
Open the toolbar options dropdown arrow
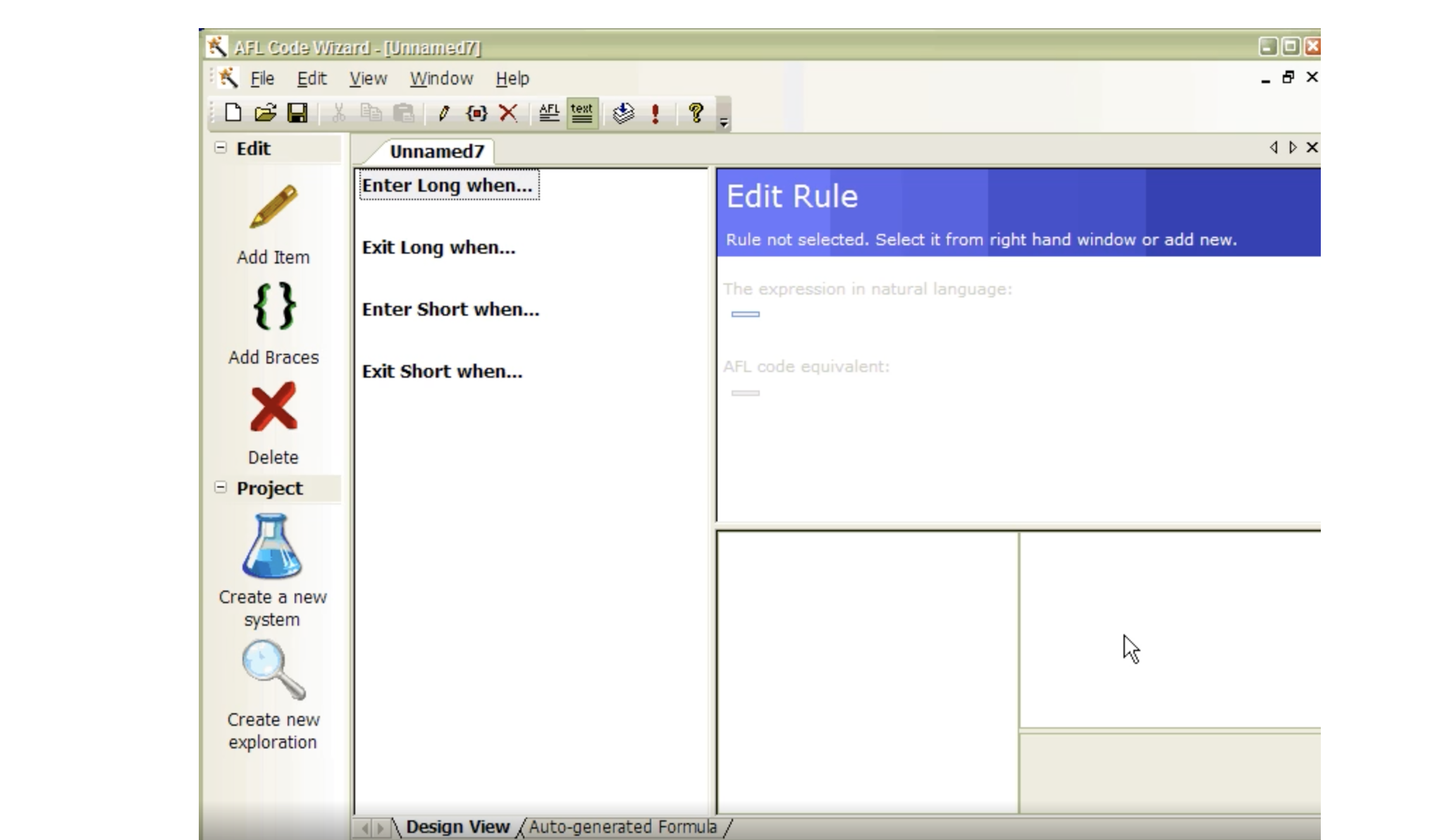coord(724,123)
